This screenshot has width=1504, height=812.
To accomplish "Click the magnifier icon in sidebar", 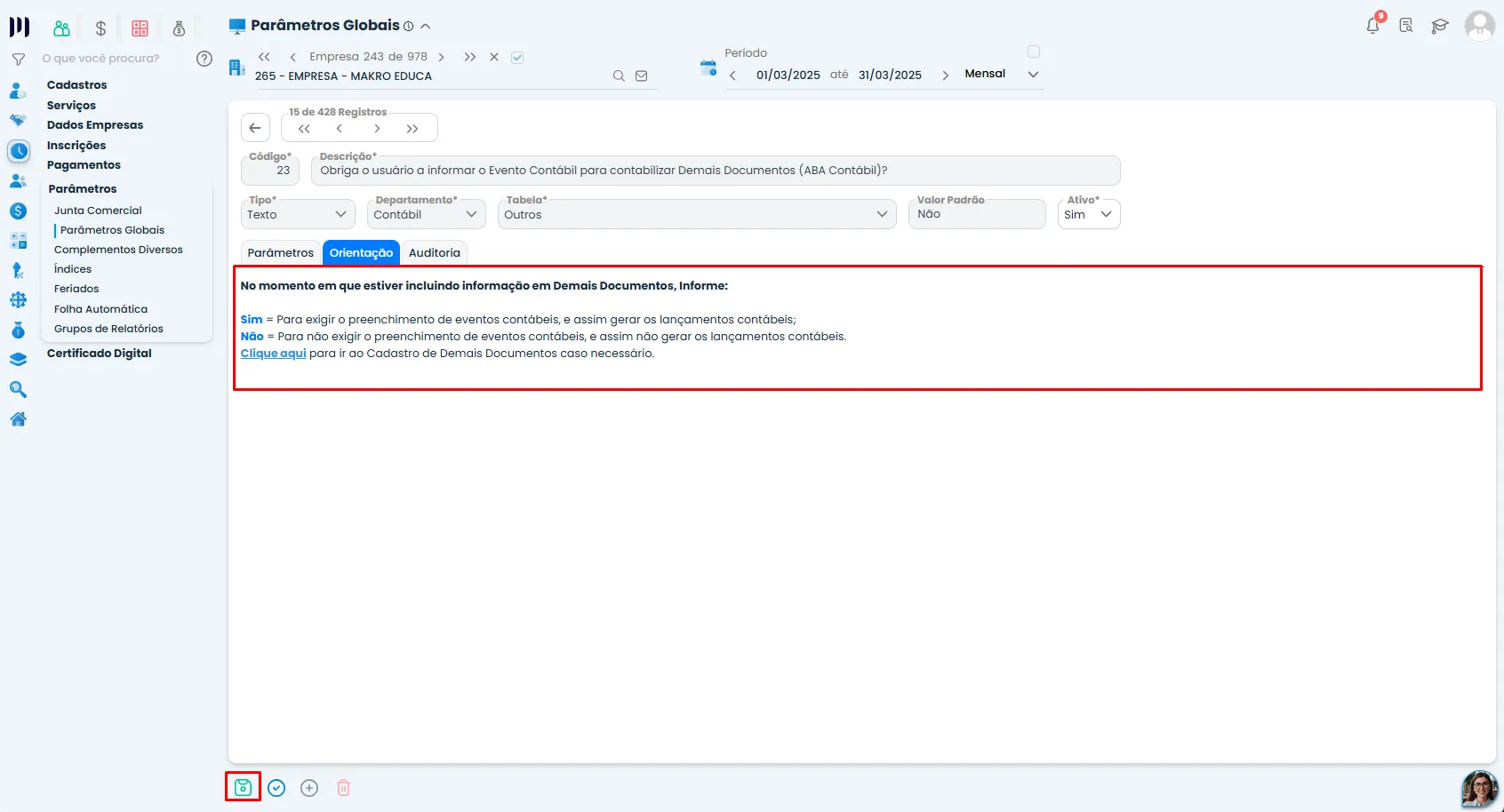I will tap(18, 389).
